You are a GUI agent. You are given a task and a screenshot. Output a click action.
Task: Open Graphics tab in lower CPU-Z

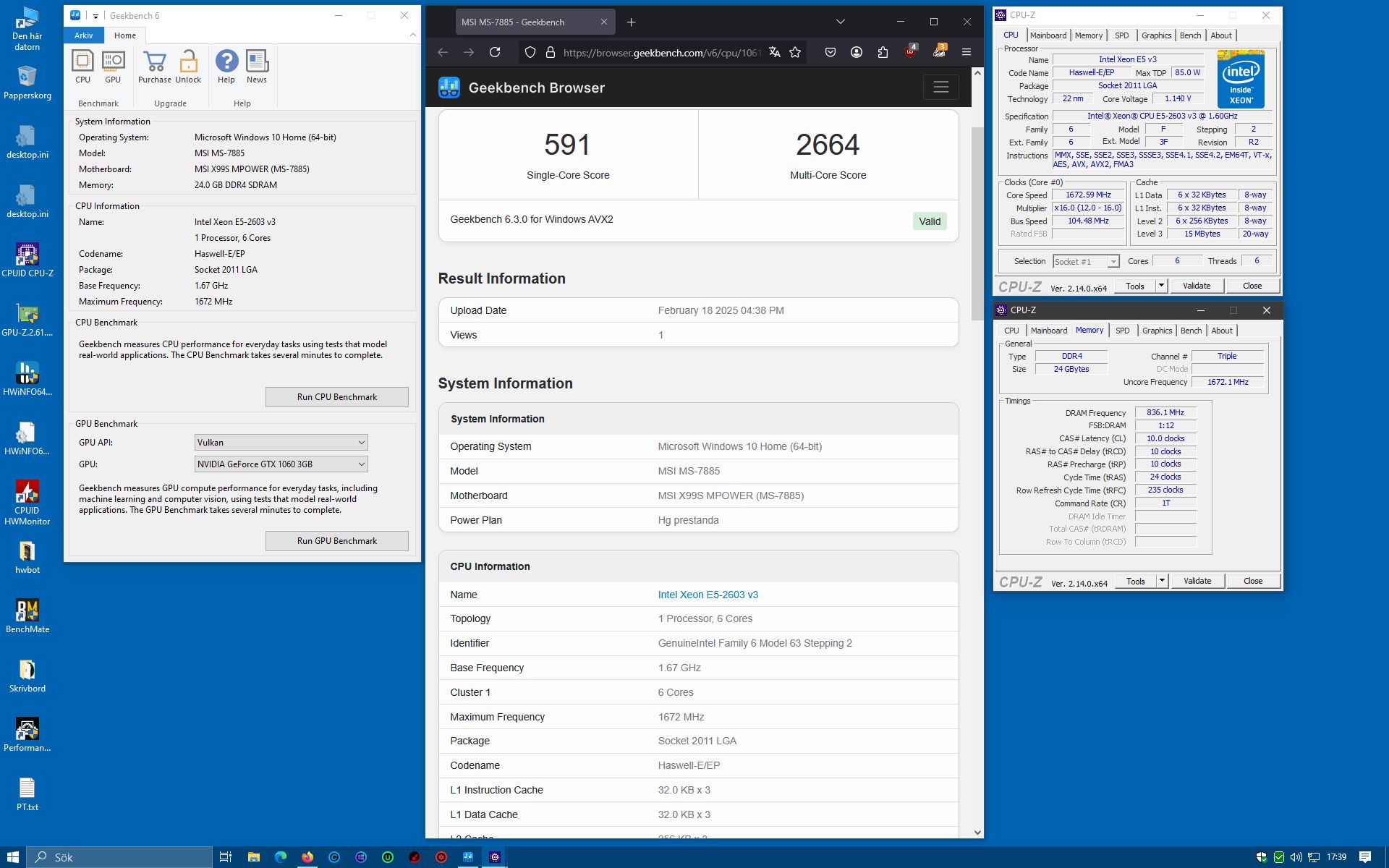[x=1157, y=331]
